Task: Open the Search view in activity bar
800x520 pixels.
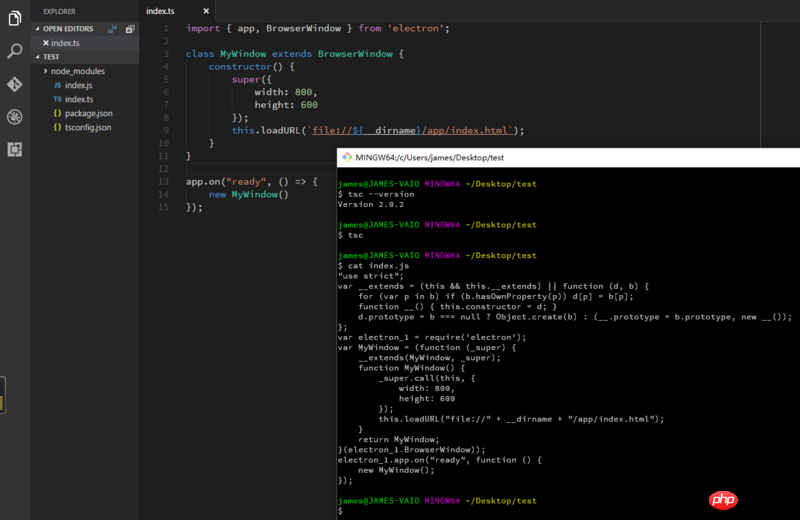Action: click(x=15, y=51)
